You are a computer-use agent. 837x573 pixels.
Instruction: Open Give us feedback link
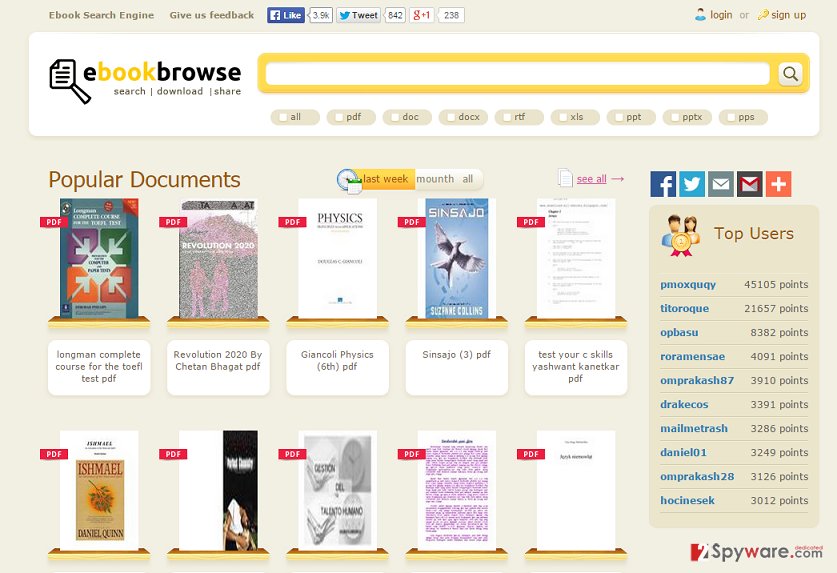point(212,15)
